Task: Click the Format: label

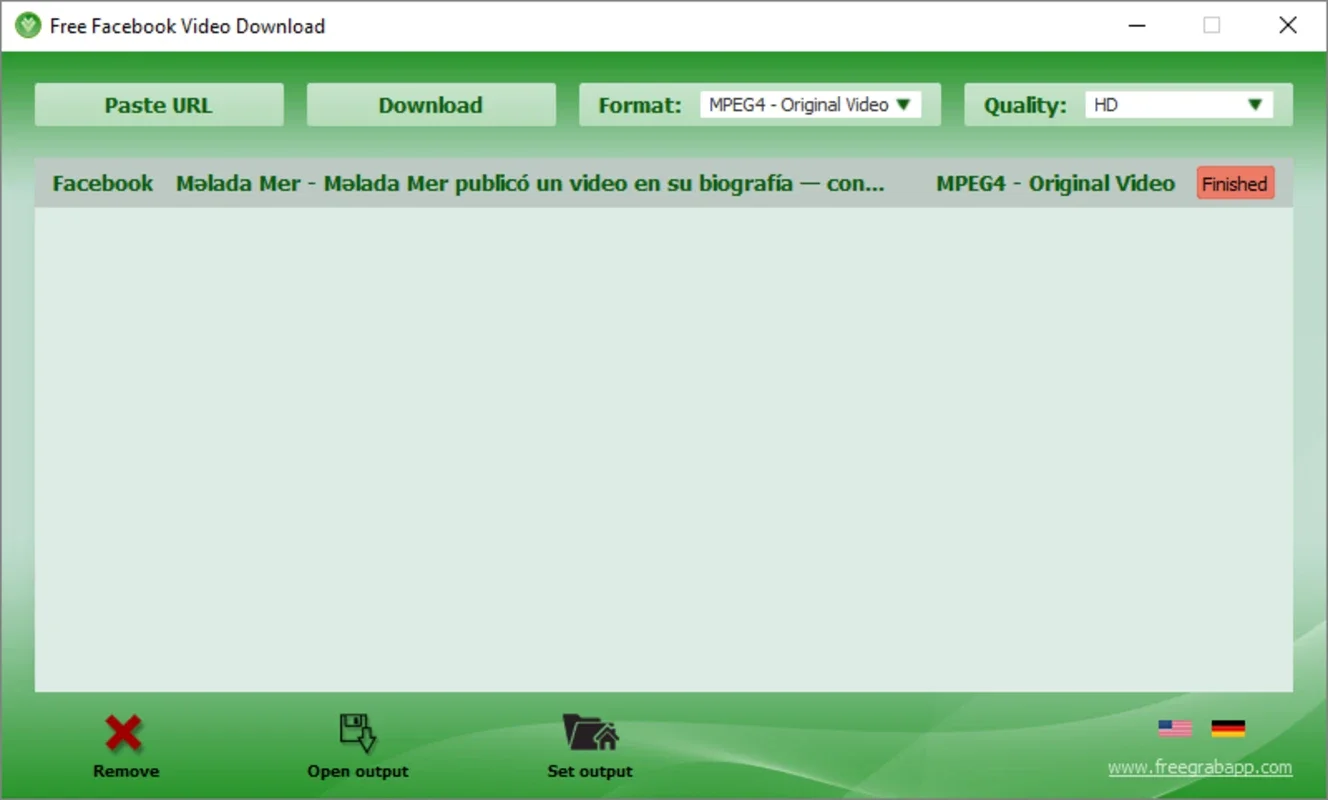Action: [x=640, y=106]
